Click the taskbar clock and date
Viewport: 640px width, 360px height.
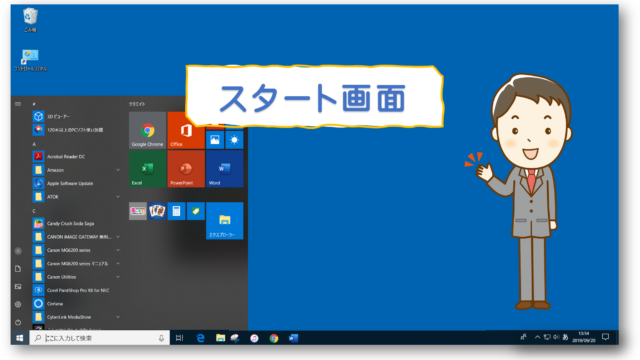(x=584, y=337)
